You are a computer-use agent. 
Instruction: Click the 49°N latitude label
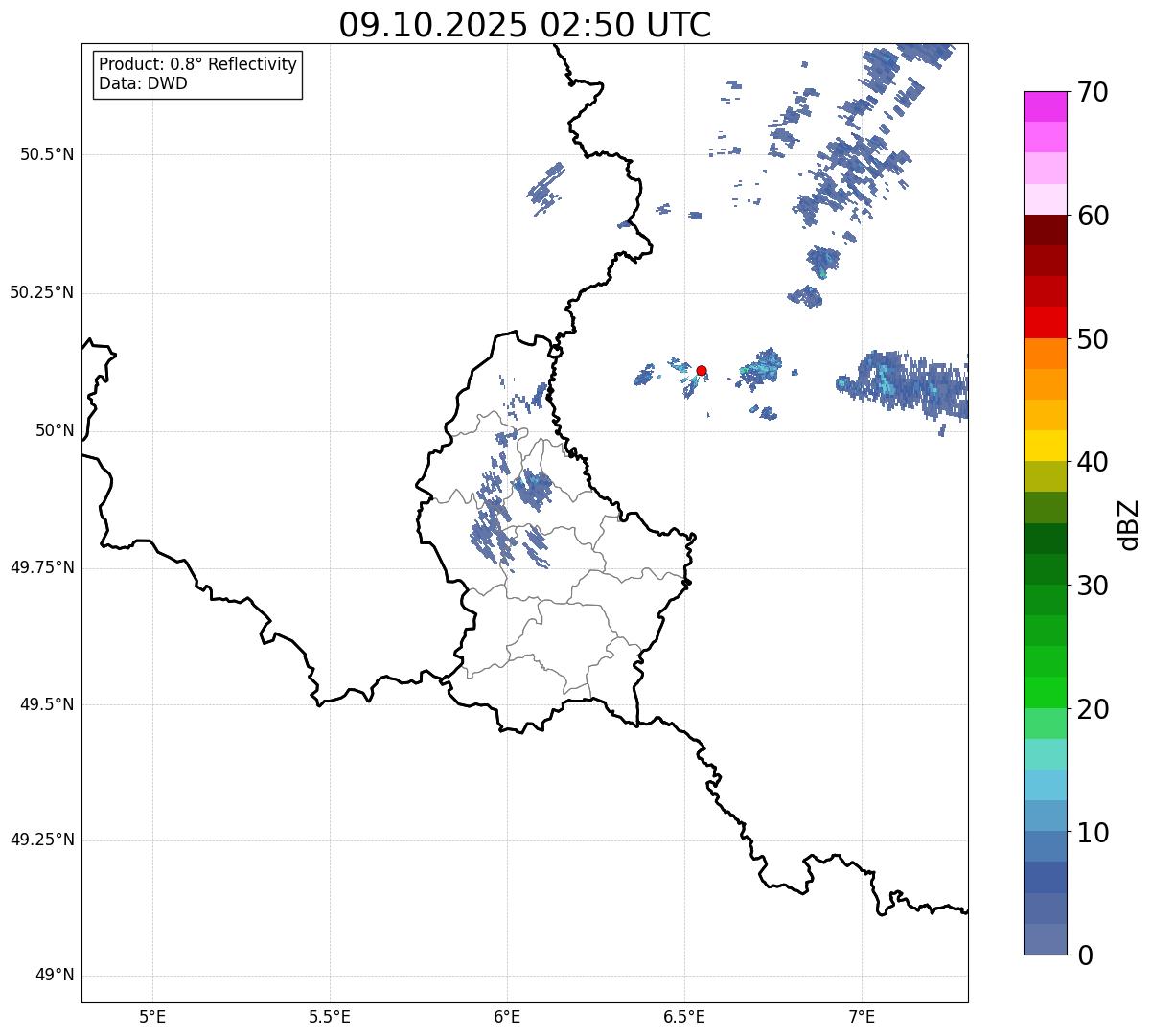55,975
